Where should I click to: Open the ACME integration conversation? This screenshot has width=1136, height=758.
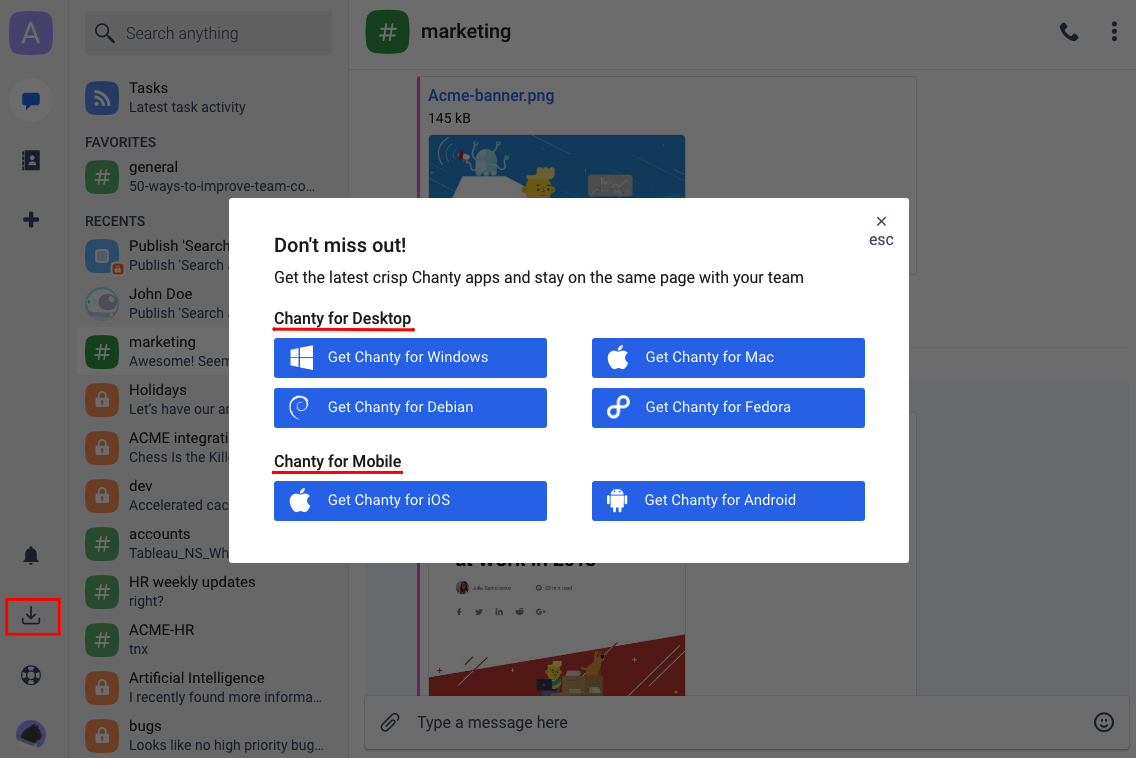tap(153, 448)
